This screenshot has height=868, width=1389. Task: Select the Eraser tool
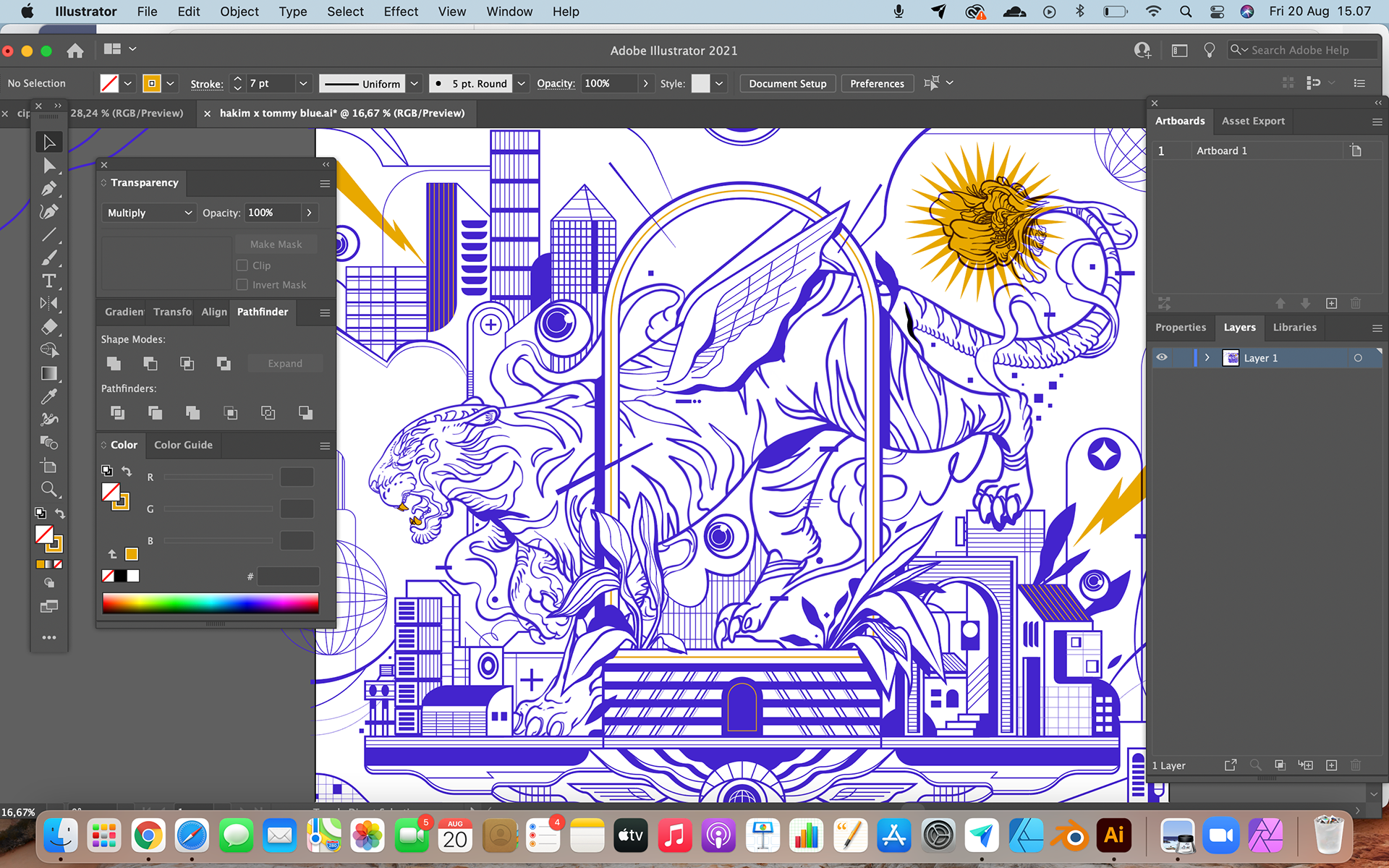tap(49, 327)
